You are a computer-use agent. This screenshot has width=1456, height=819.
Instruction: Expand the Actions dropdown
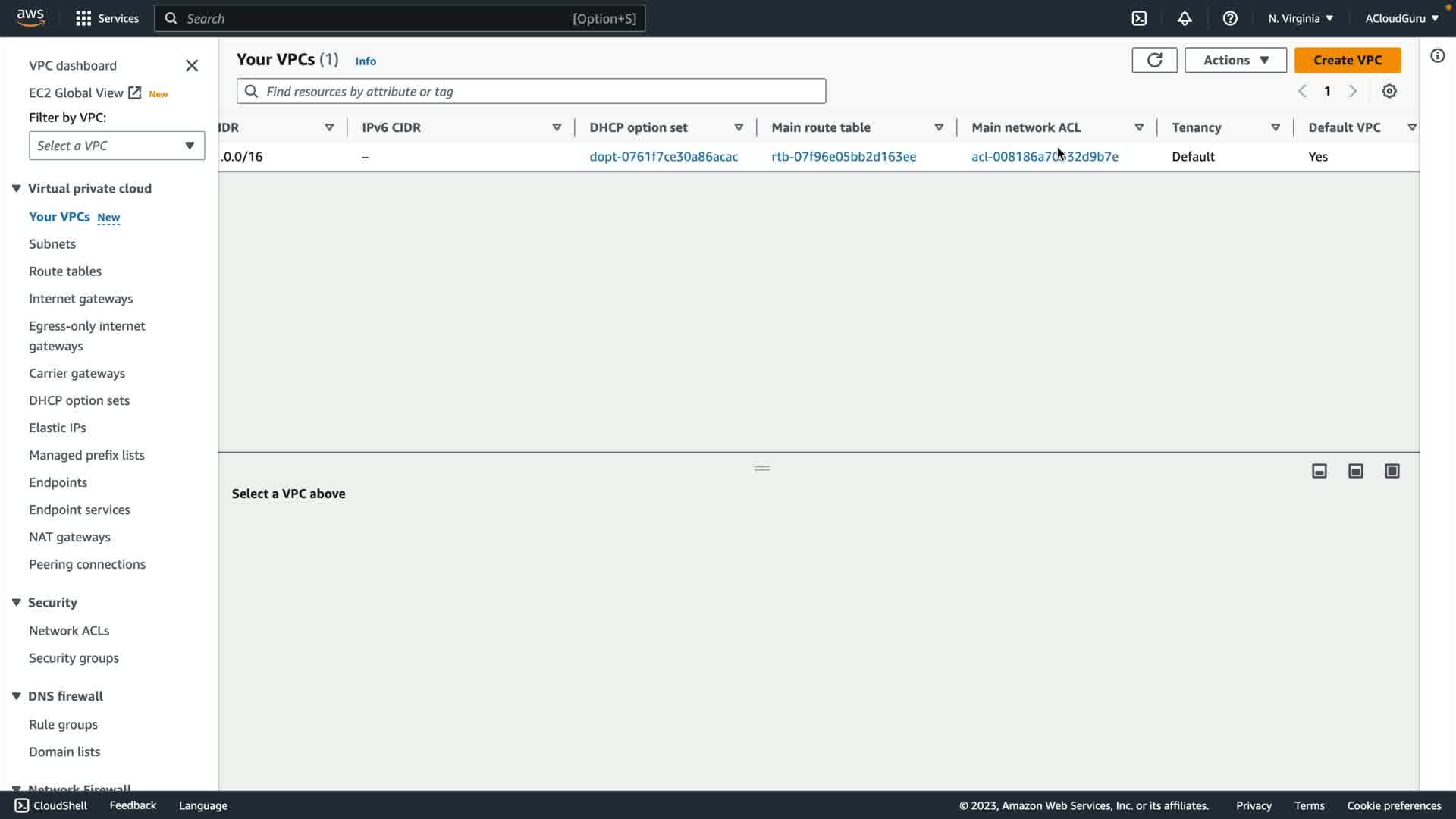click(x=1235, y=60)
